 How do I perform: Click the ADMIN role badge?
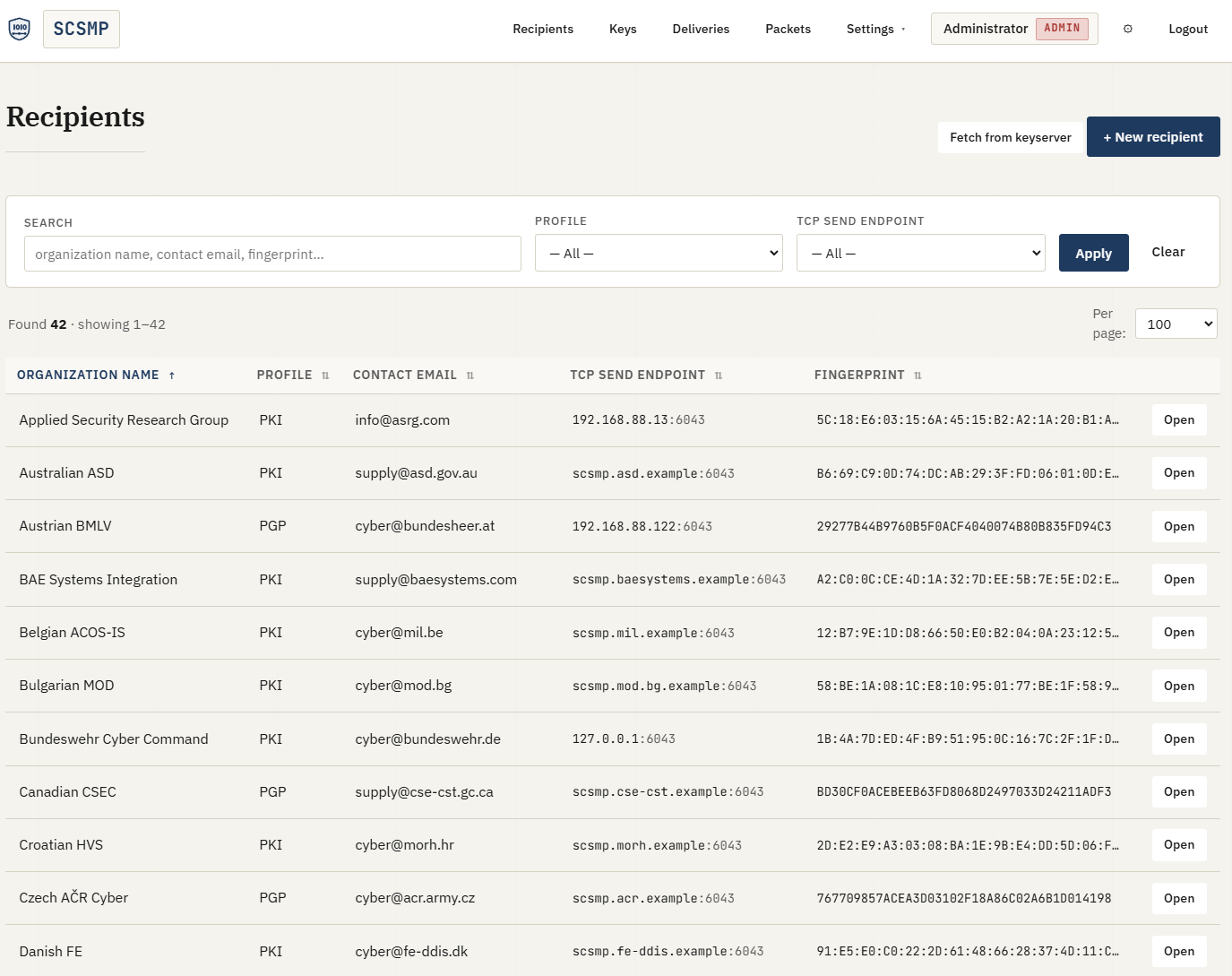click(1062, 29)
